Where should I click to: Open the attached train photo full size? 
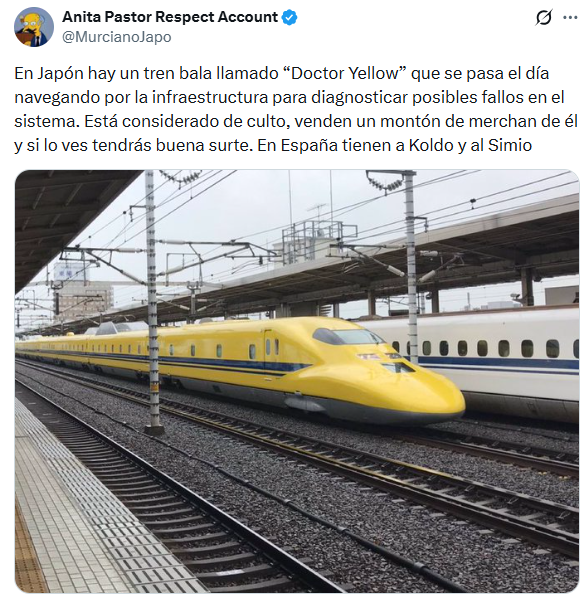[x=297, y=382]
